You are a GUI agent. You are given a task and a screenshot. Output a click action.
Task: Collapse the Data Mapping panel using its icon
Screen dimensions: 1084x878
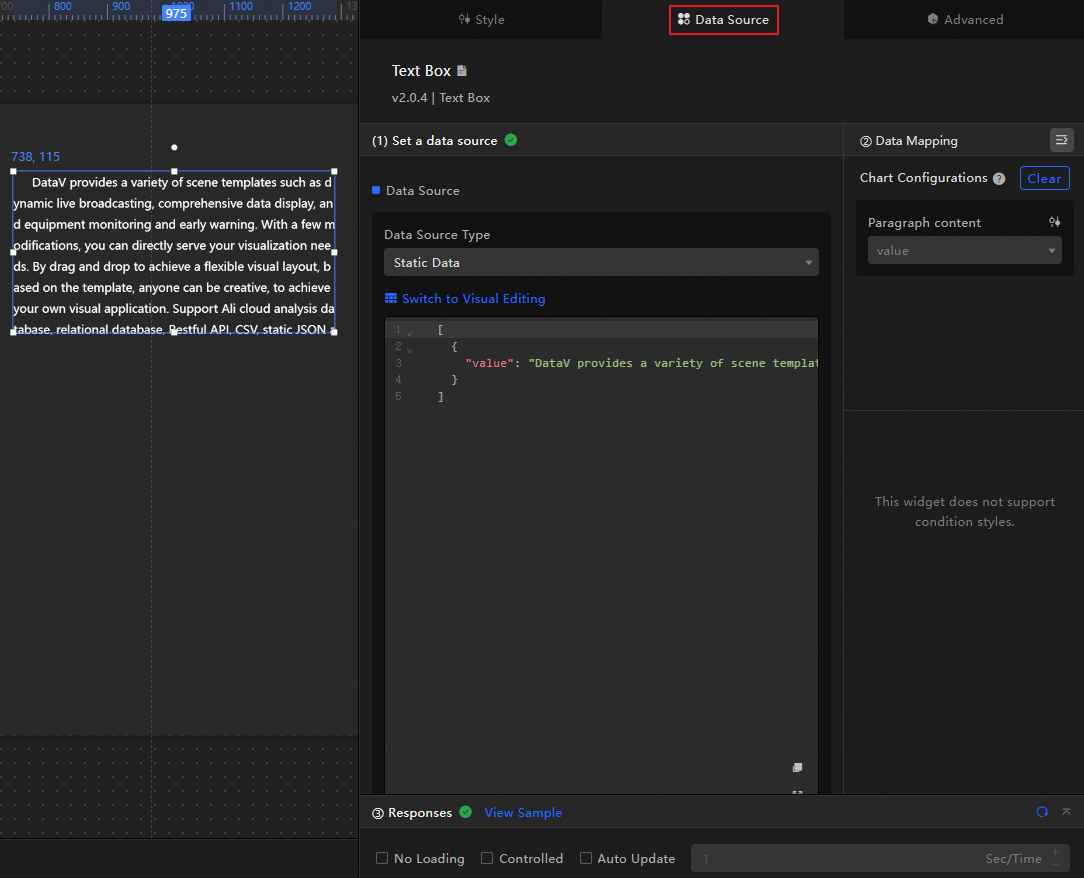point(1061,140)
